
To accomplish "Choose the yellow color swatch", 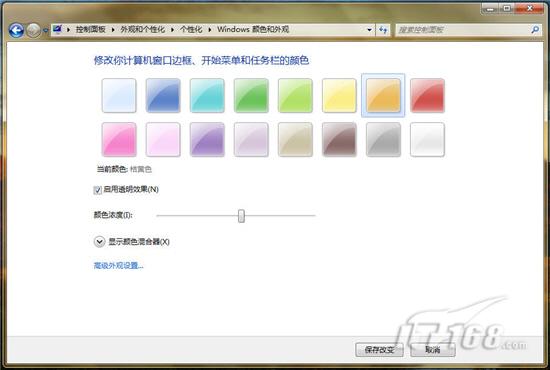I will tap(339, 95).
